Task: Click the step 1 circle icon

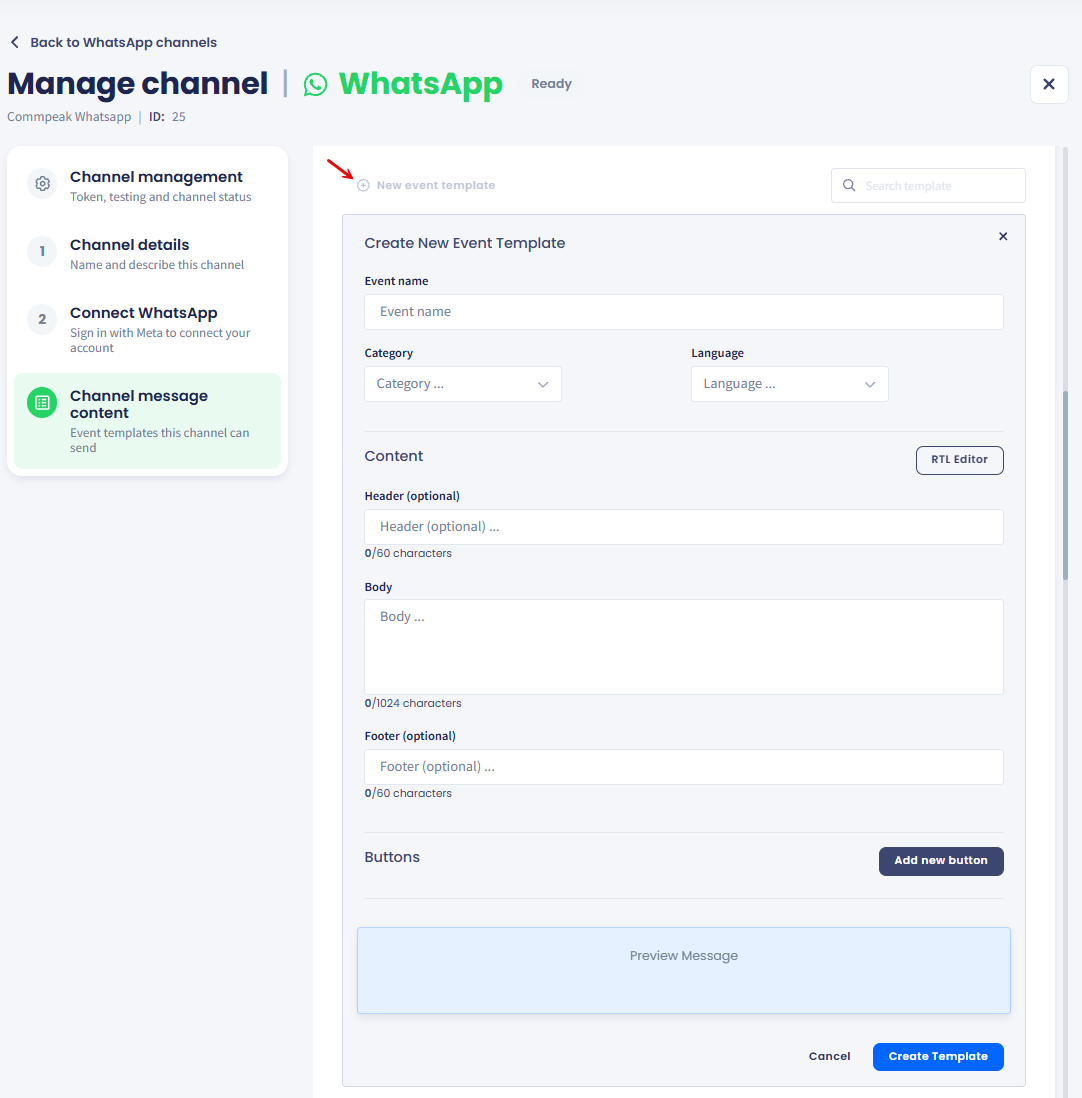Action: click(42, 251)
